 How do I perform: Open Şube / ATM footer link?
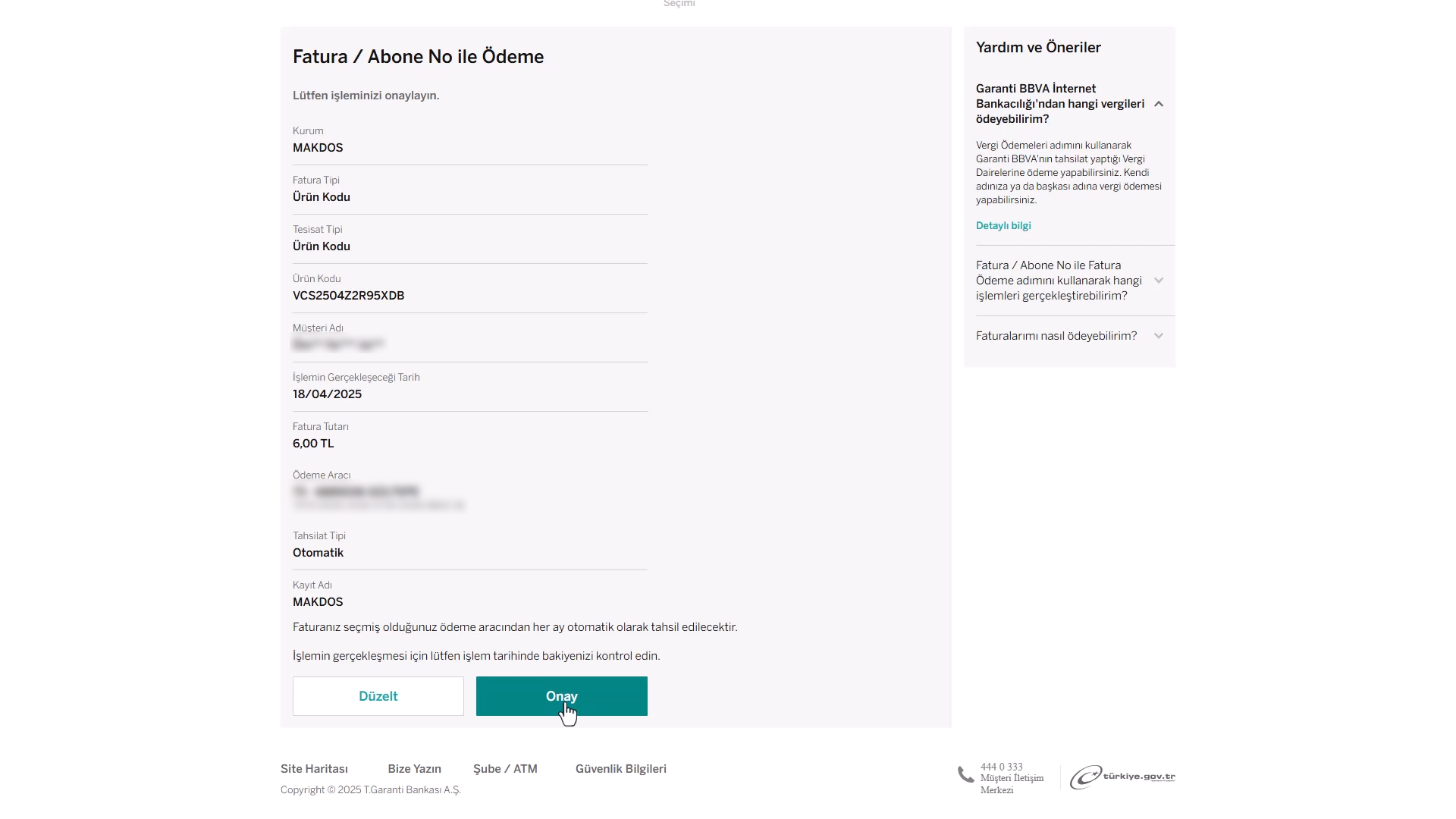[x=505, y=769]
